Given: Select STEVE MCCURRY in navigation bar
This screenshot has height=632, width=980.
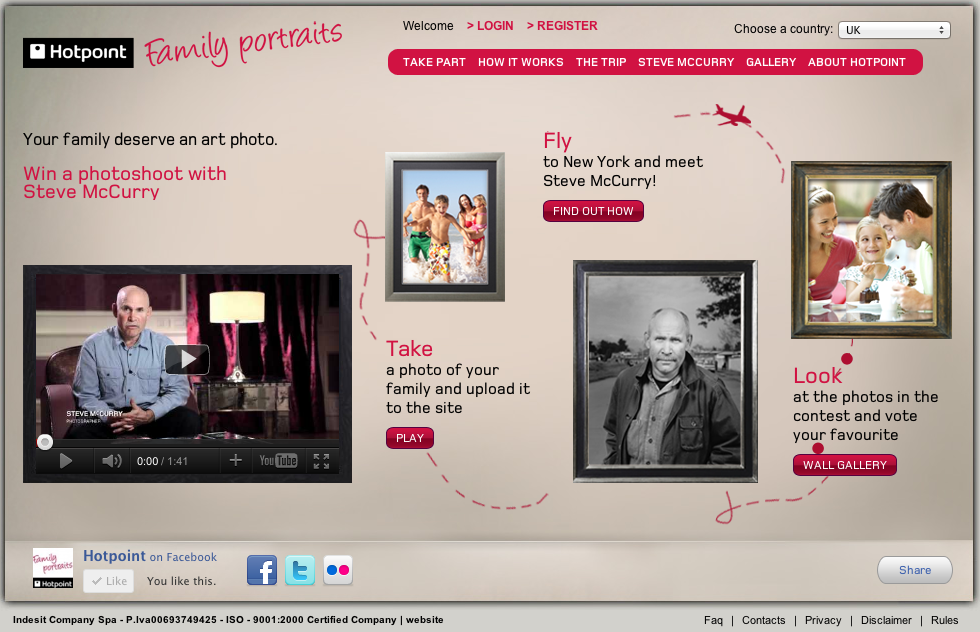Looking at the screenshot, I should tap(686, 62).
